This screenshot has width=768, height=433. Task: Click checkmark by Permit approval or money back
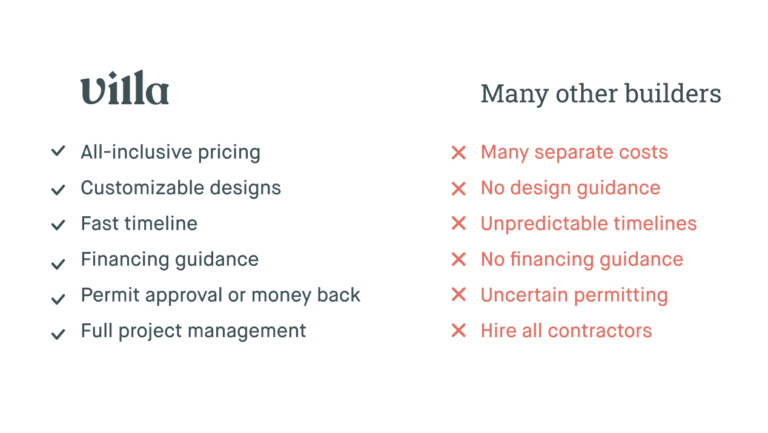(x=58, y=299)
